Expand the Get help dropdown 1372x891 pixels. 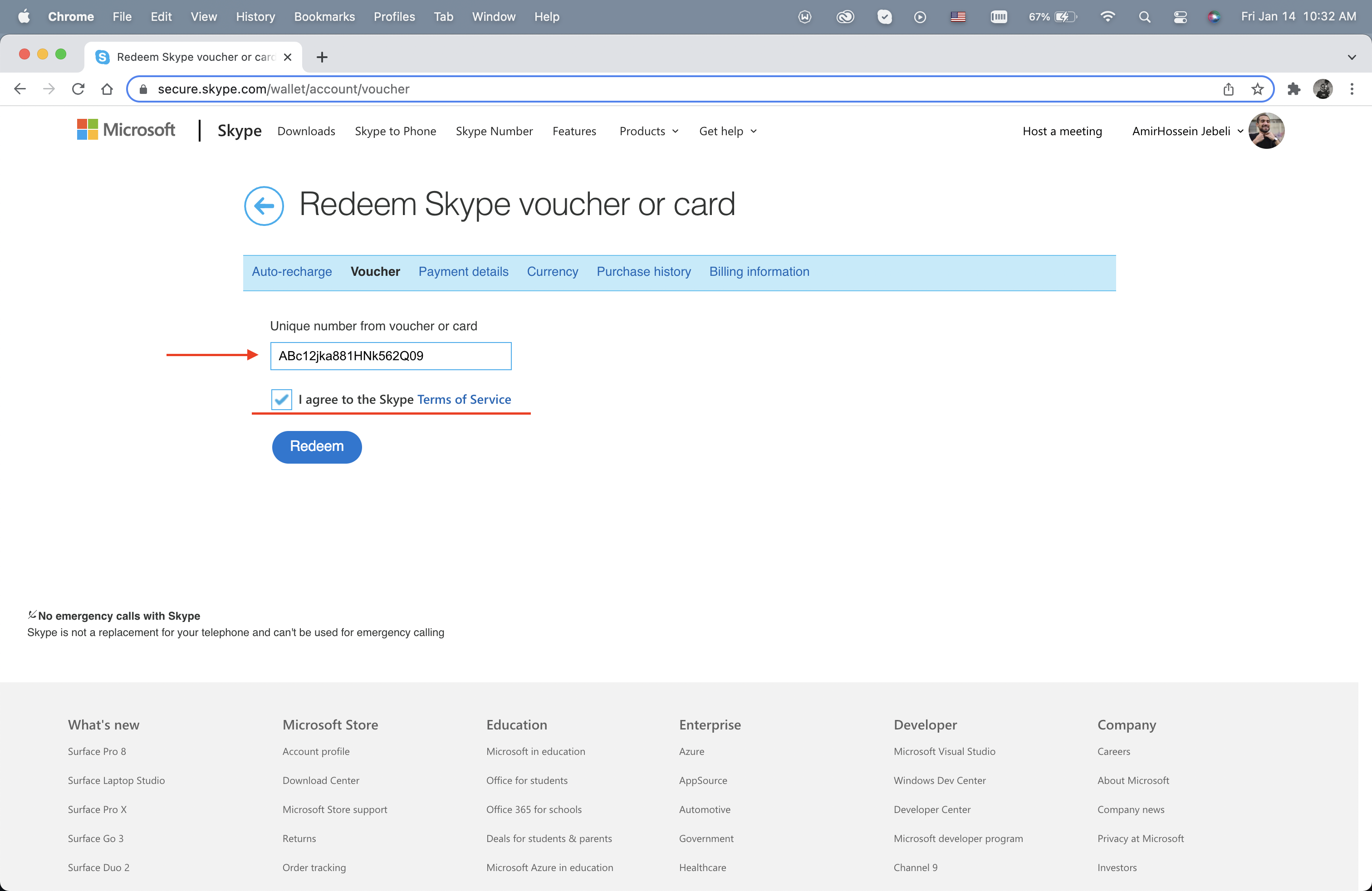coord(727,132)
